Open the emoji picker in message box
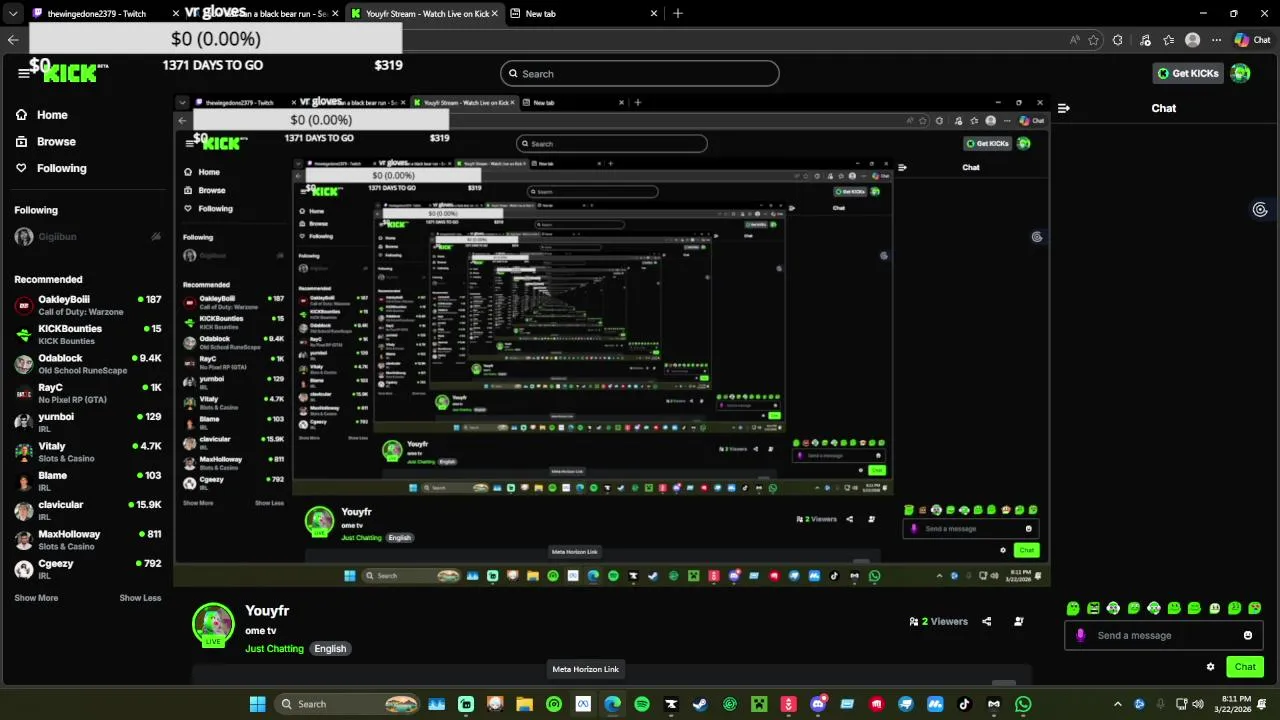Viewport: 1280px width, 720px height. click(x=1248, y=635)
